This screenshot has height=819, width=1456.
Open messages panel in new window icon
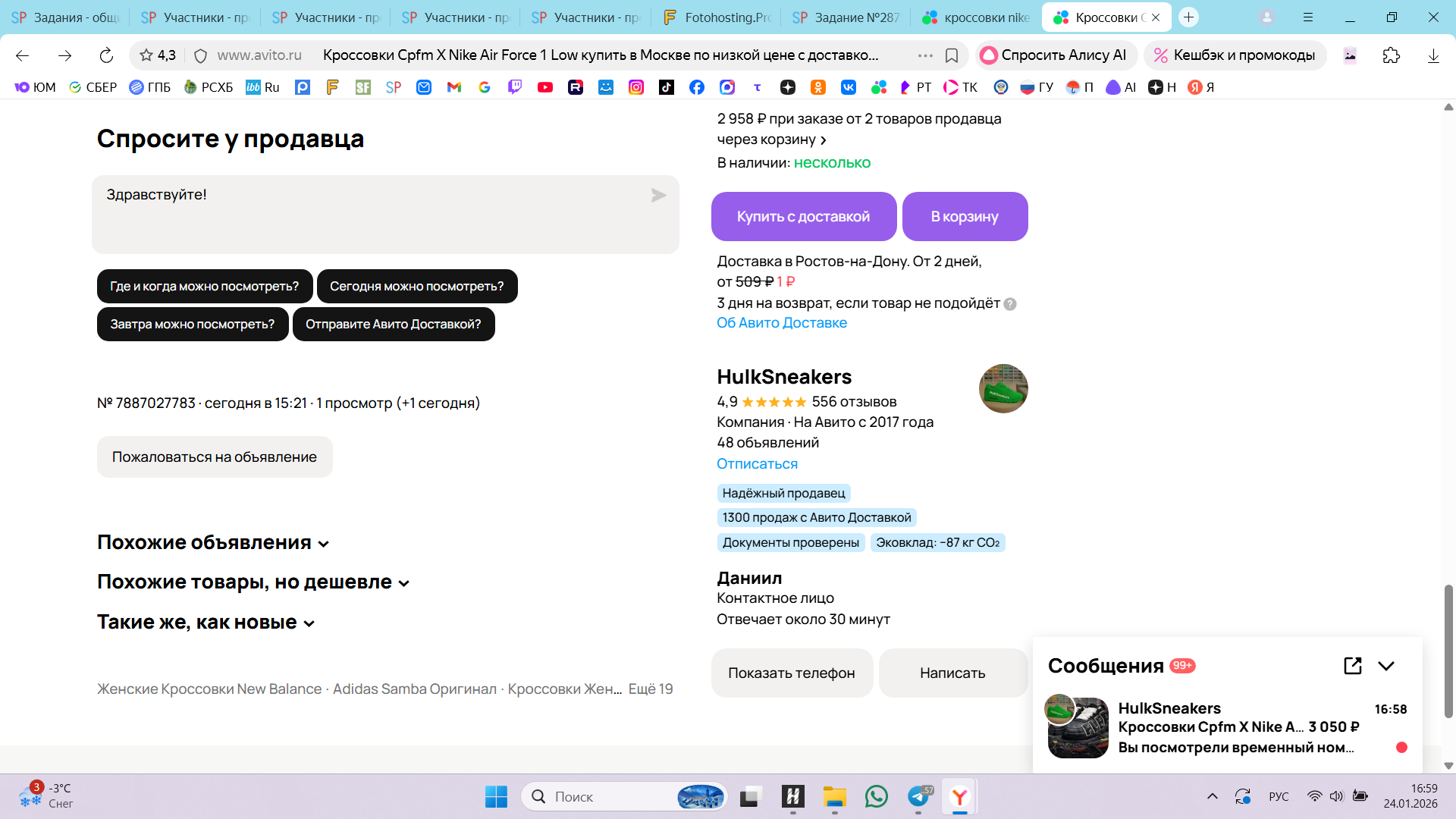[1352, 666]
